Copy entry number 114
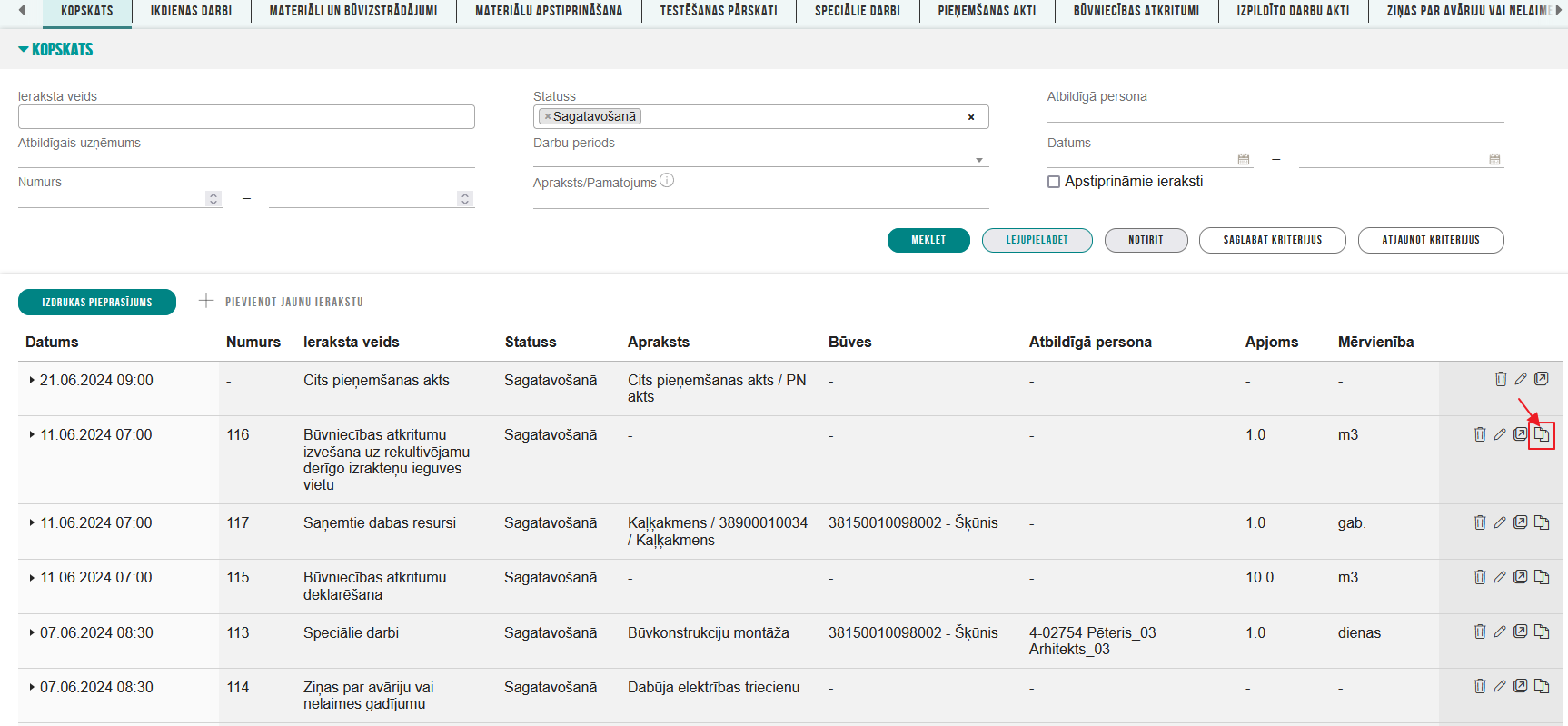The width and height of the screenshot is (1568, 726). click(1542, 686)
